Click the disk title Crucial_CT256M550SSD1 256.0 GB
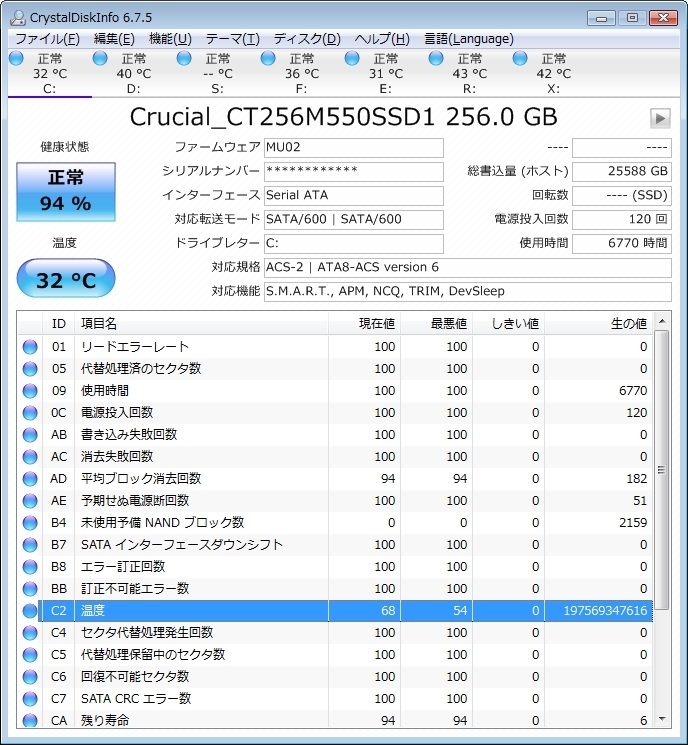Image resolution: width=688 pixels, height=745 pixels. pos(343,117)
